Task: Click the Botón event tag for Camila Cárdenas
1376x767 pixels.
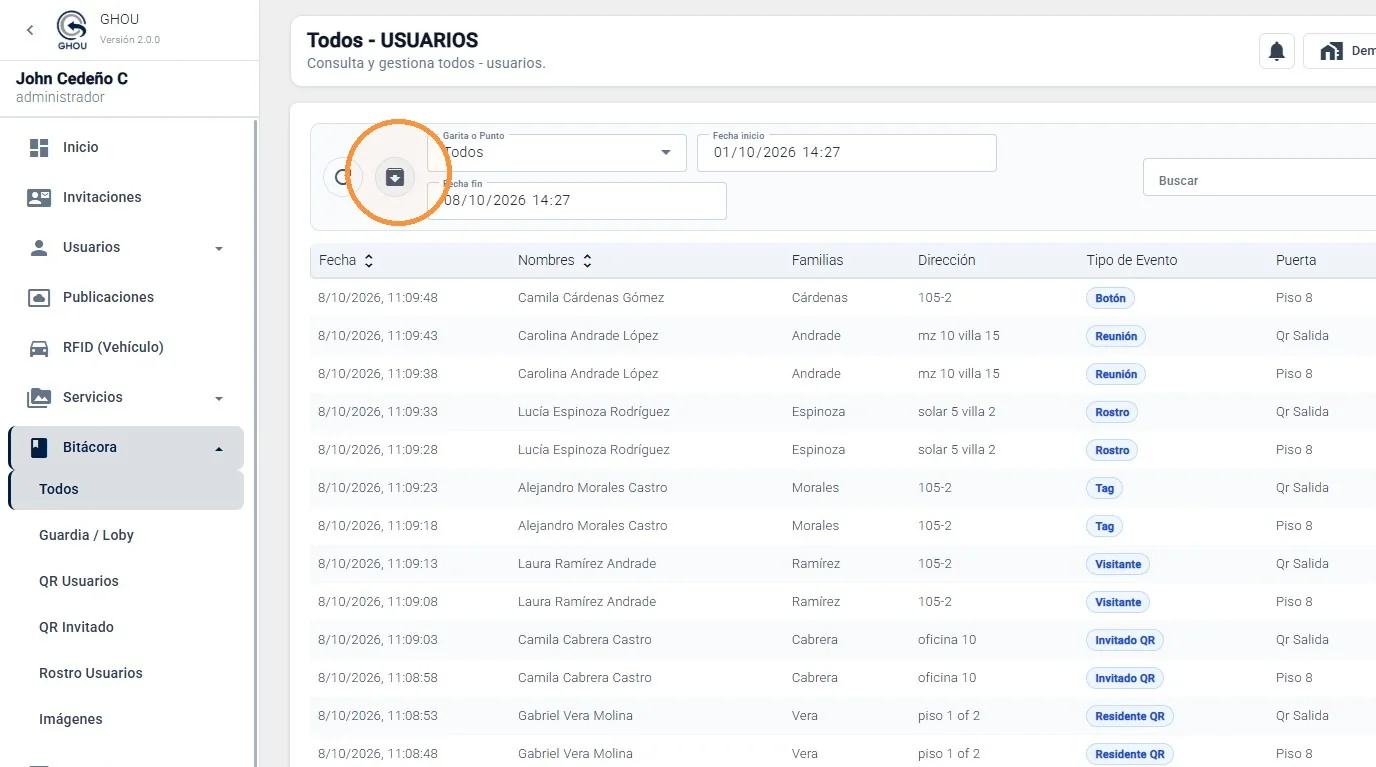Action: pyautogui.click(x=1111, y=298)
